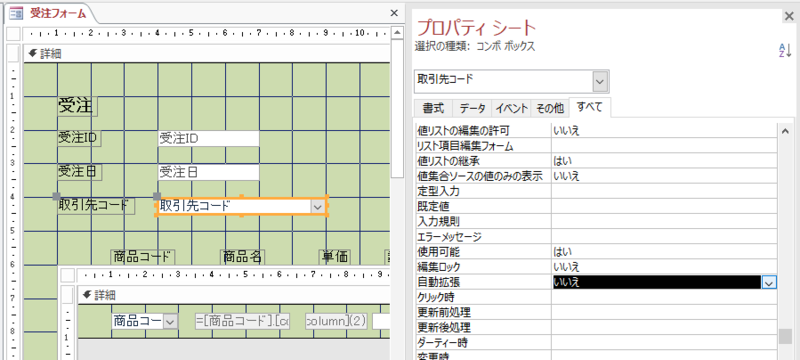Viewport: 800px width, 360px height.
Task: Click the 値リストの継承 property value
Action: [664, 161]
